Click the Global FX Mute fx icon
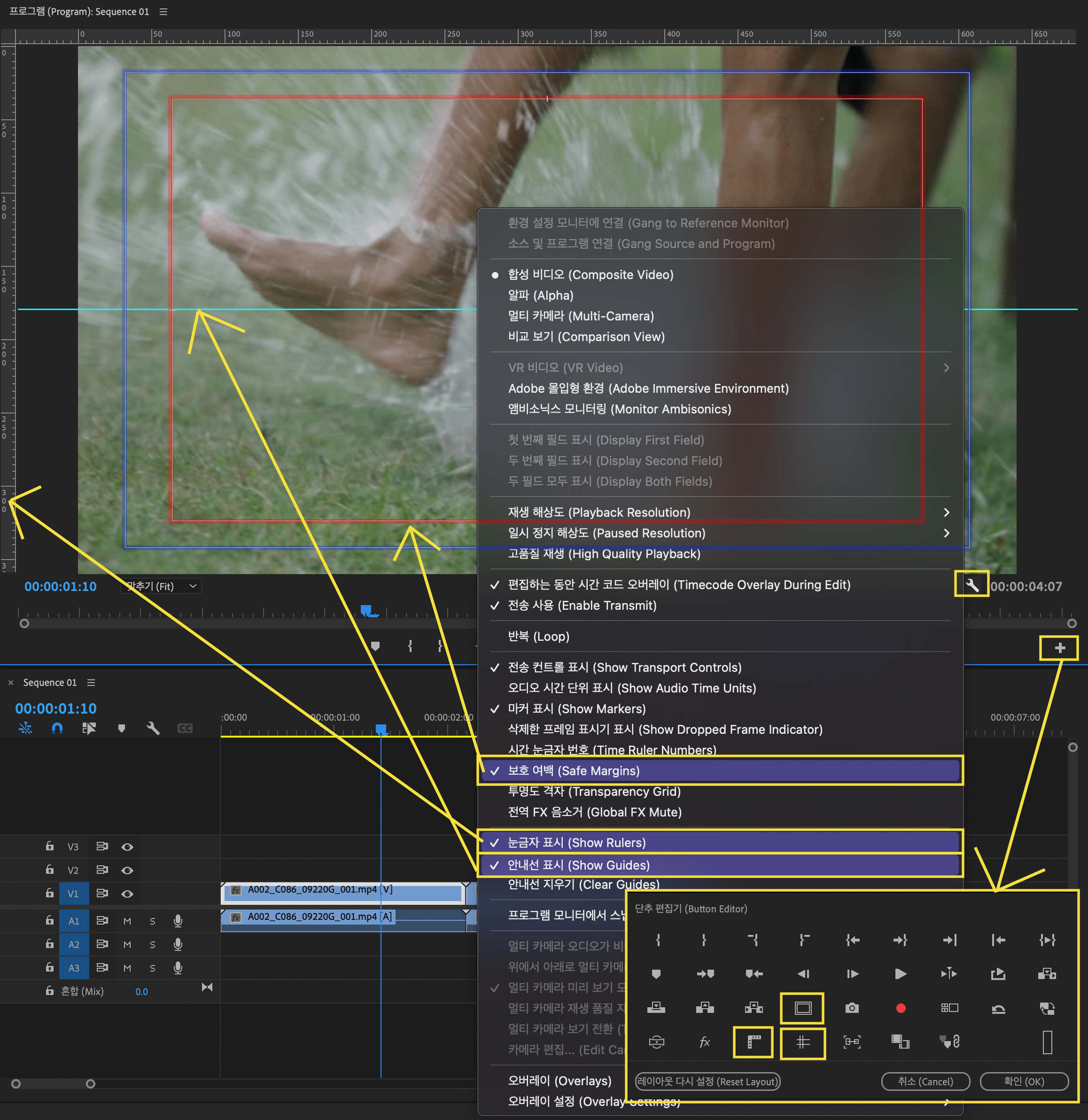 pos(705,1042)
